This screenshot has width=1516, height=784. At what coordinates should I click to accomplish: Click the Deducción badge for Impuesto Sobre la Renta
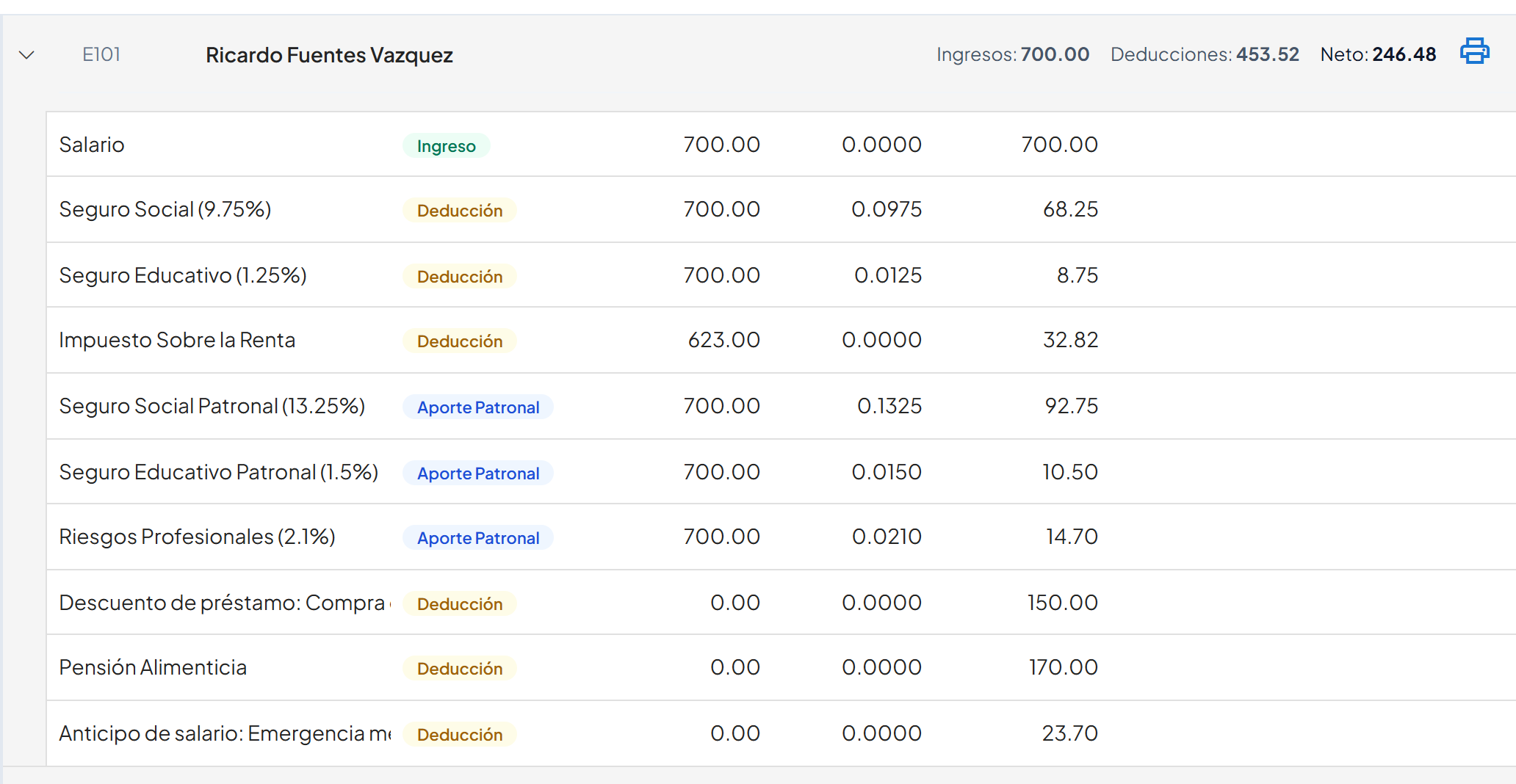[x=460, y=341]
